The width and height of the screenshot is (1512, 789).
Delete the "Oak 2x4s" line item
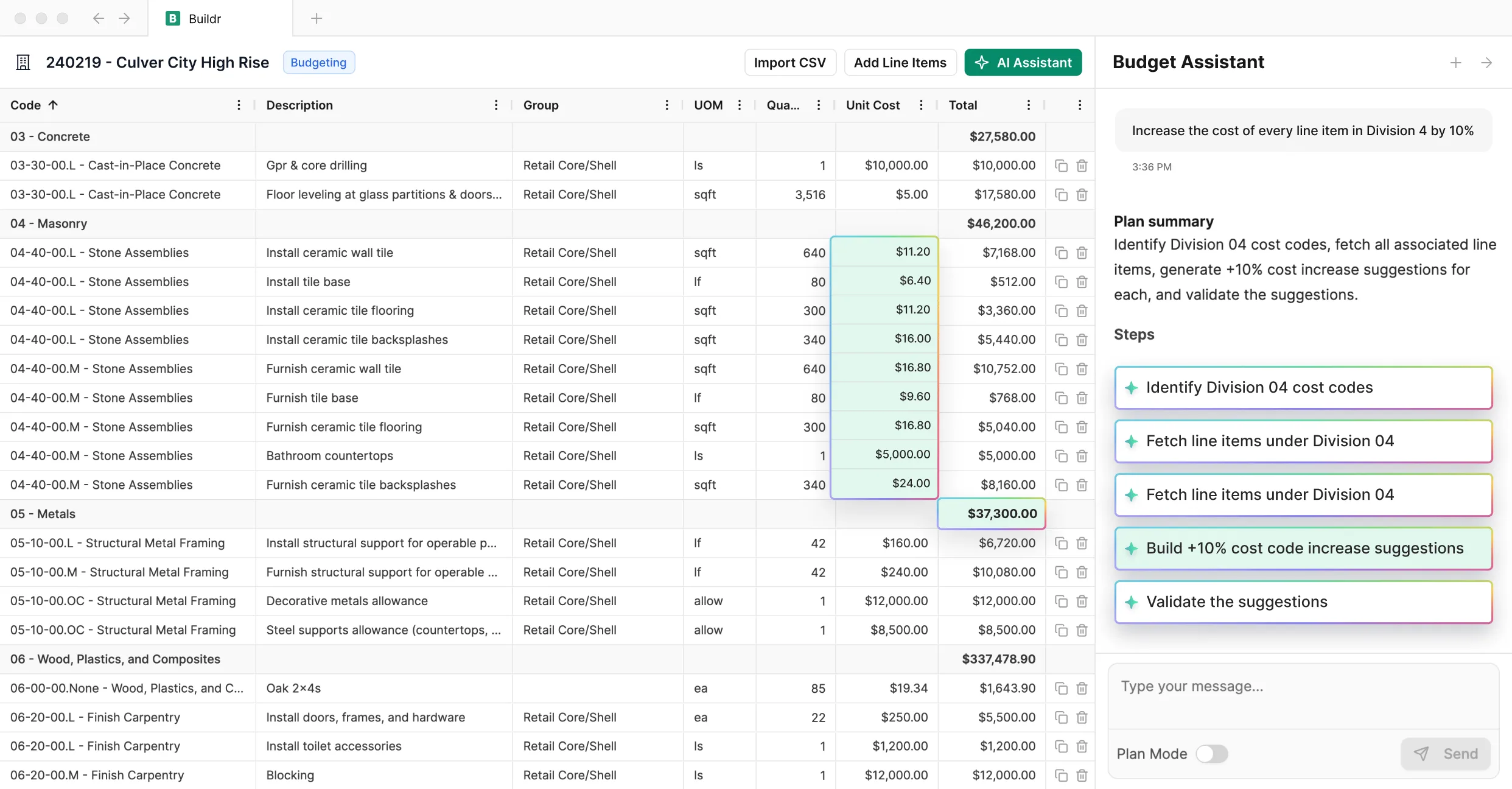click(x=1082, y=688)
